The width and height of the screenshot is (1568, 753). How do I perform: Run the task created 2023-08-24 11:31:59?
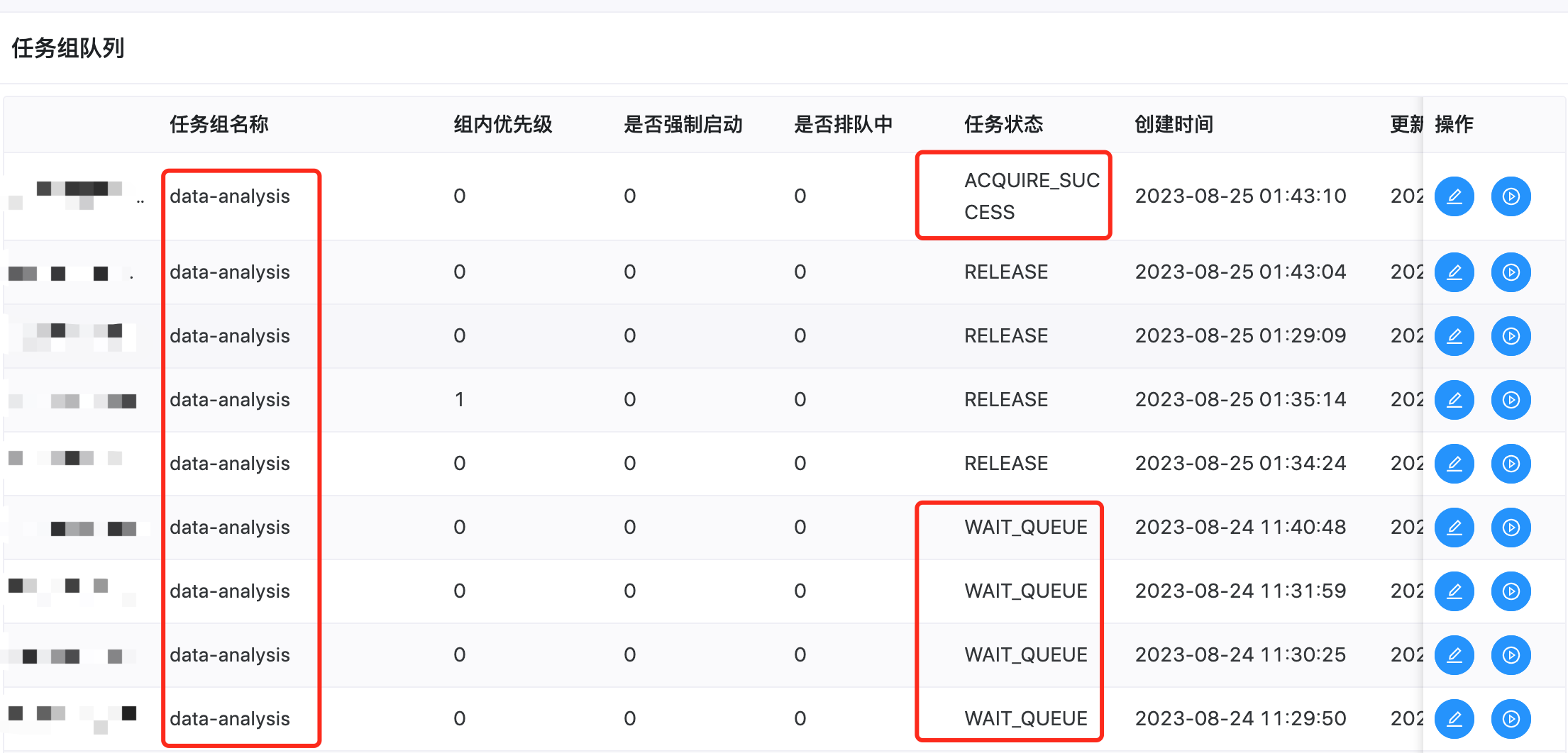[1511, 591]
